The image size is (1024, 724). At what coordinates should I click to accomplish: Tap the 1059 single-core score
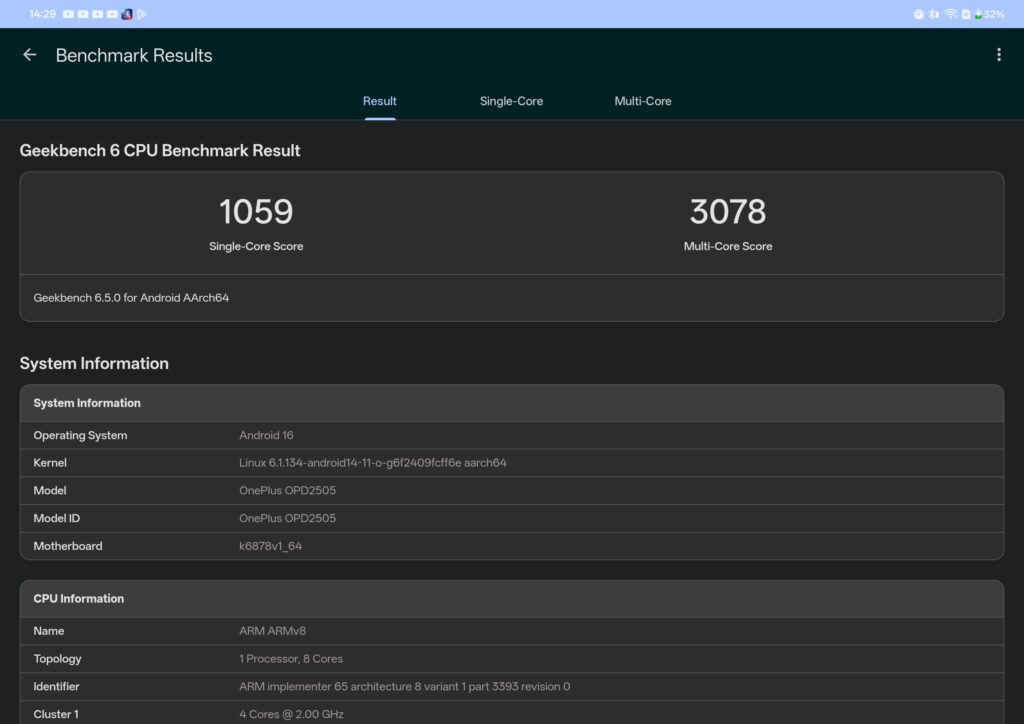pos(256,212)
